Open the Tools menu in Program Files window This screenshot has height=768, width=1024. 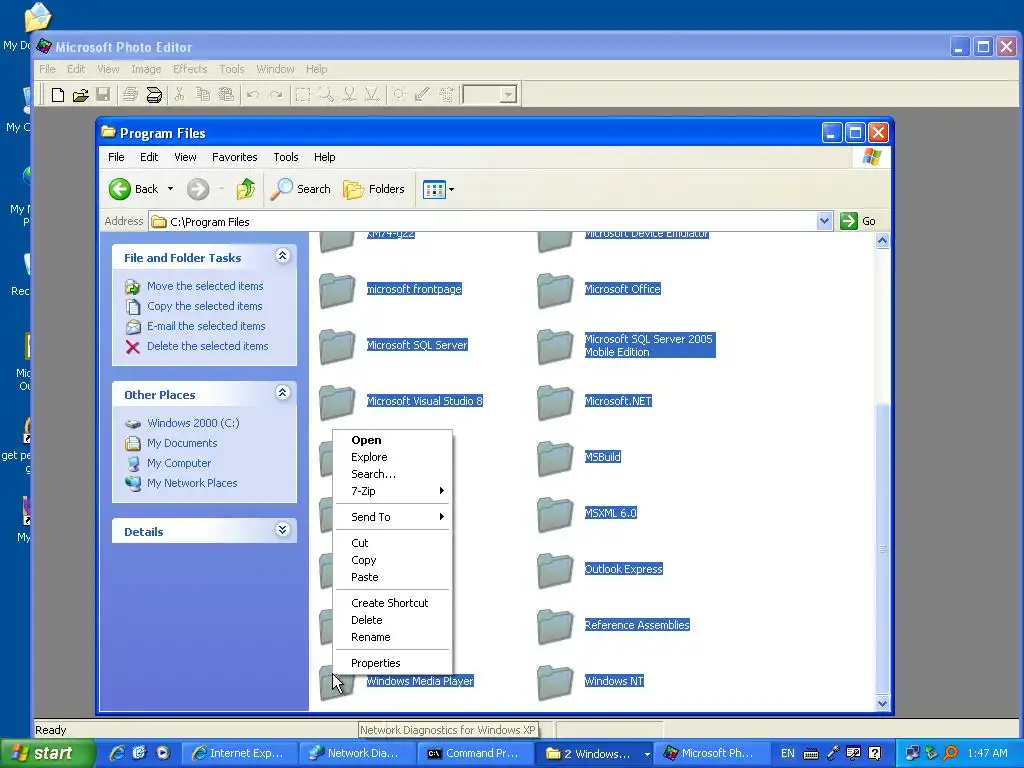click(285, 157)
